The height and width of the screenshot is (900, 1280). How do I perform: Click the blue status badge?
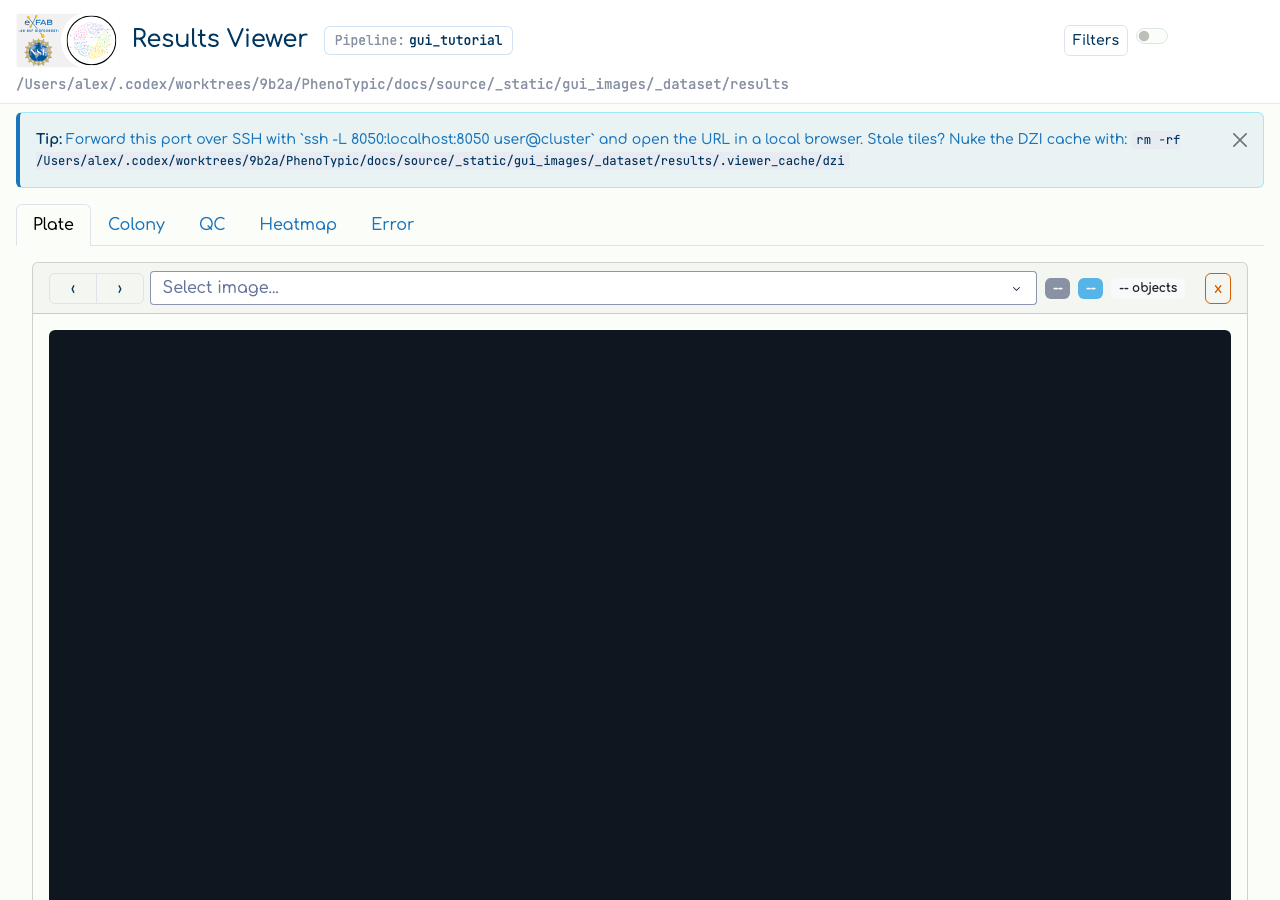pyautogui.click(x=1090, y=288)
